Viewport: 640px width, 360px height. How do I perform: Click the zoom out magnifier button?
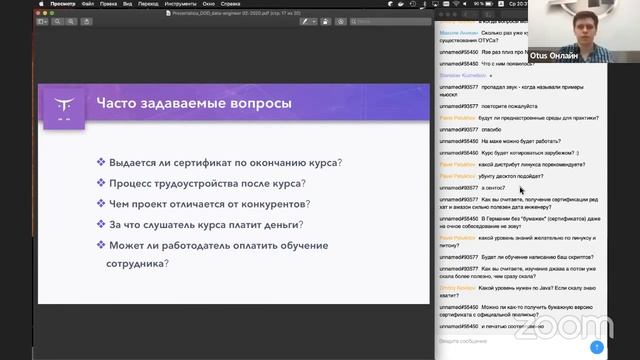coord(58,21)
